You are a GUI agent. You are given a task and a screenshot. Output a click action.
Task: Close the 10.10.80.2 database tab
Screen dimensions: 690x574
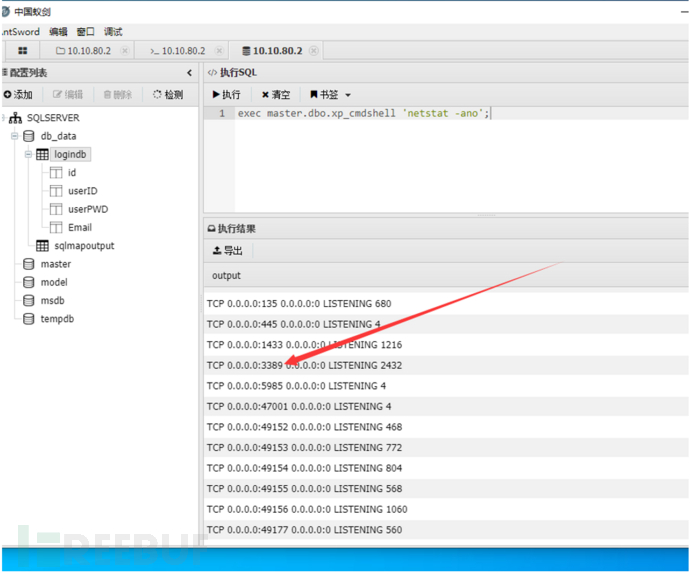[313, 51]
